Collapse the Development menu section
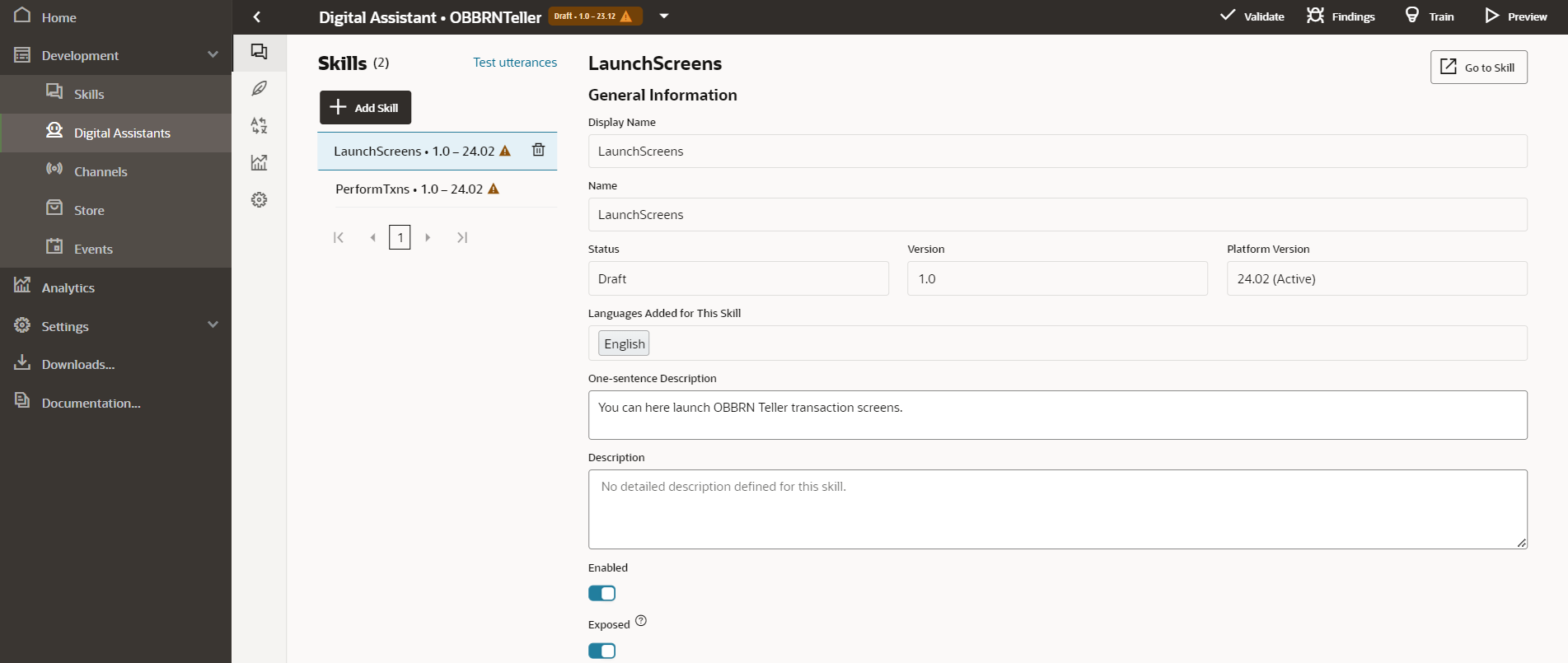This screenshot has height=663, width=1568. coord(213,55)
